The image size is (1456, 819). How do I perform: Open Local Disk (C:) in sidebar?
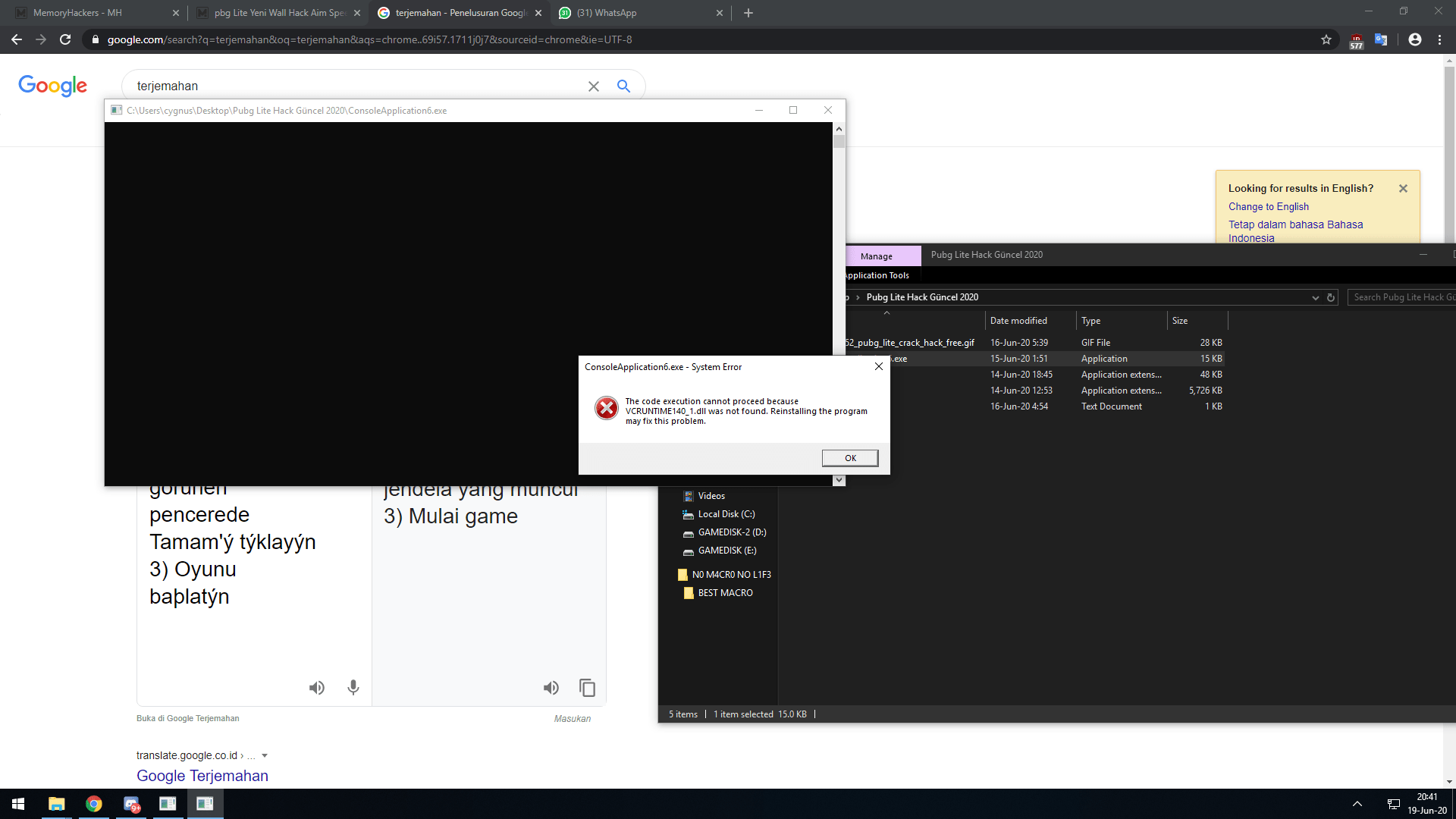(726, 514)
